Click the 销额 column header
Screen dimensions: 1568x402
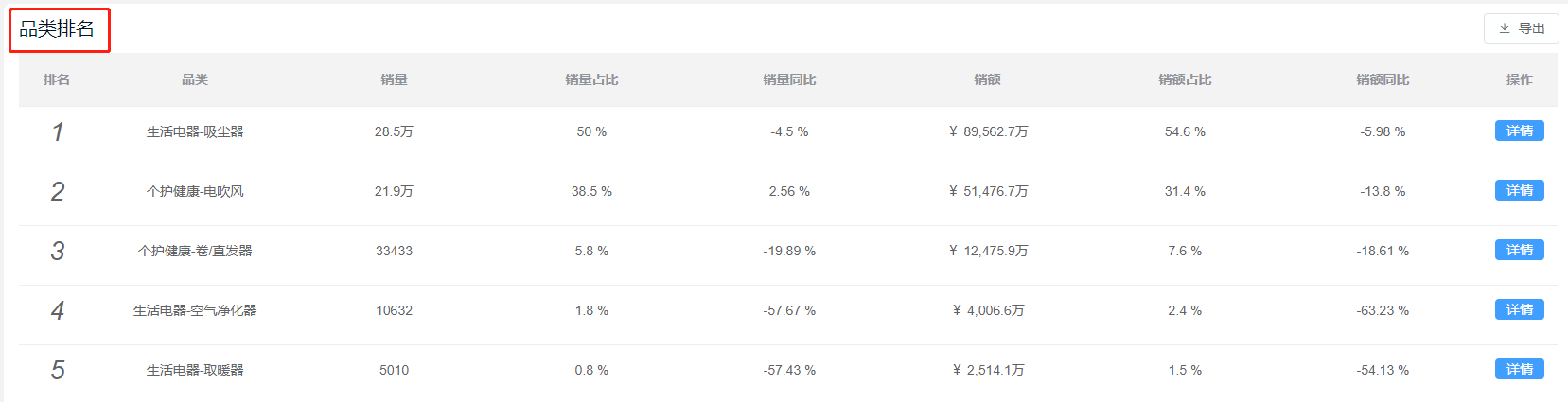point(987,79)
